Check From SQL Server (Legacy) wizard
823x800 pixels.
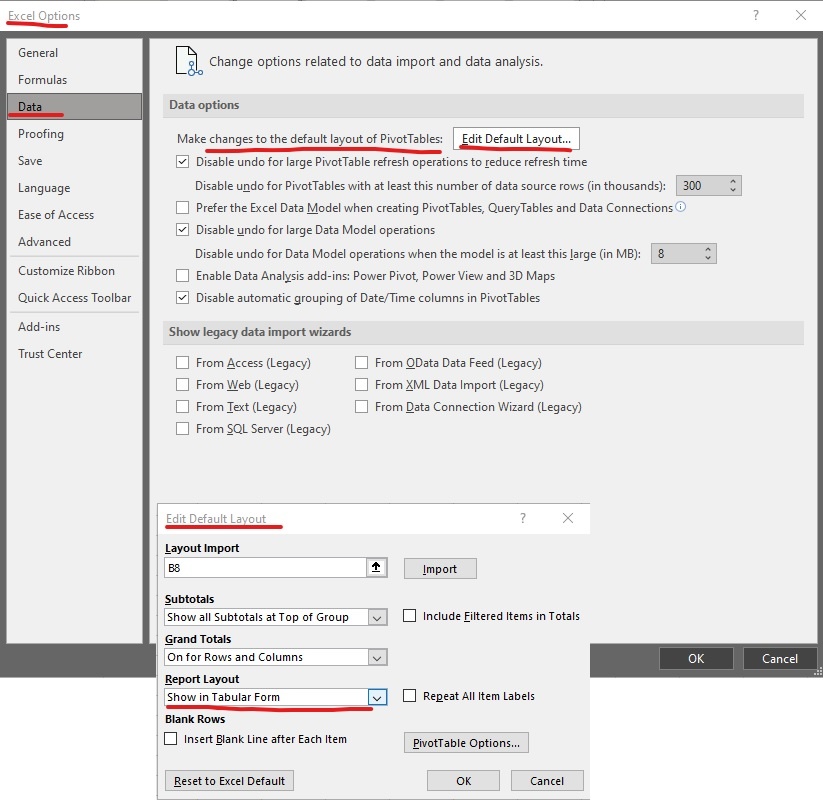click(182, 429)
